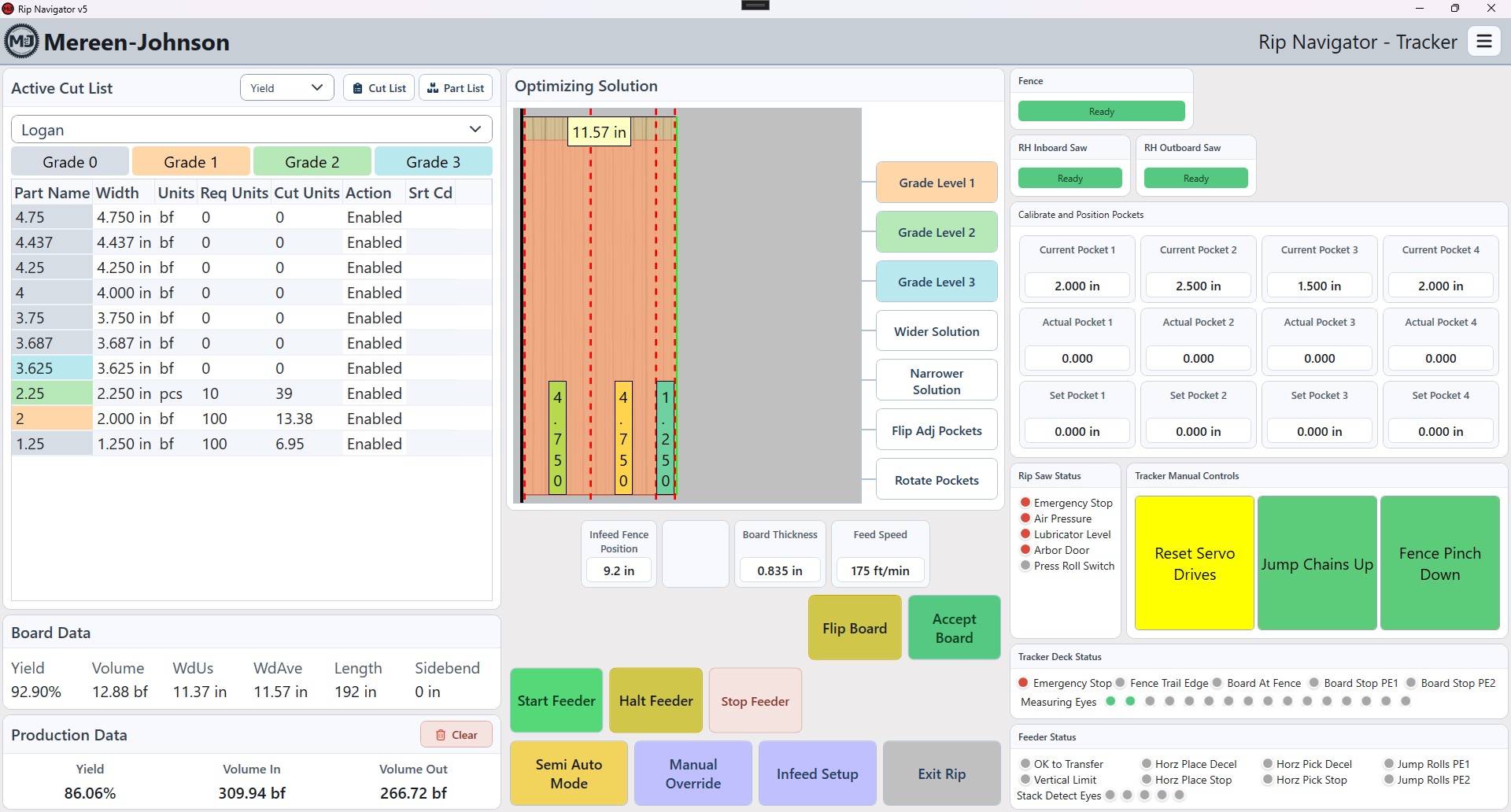Click the Srt Cd column header
This screenshot has height=812, width=1511.
[430, 193]
